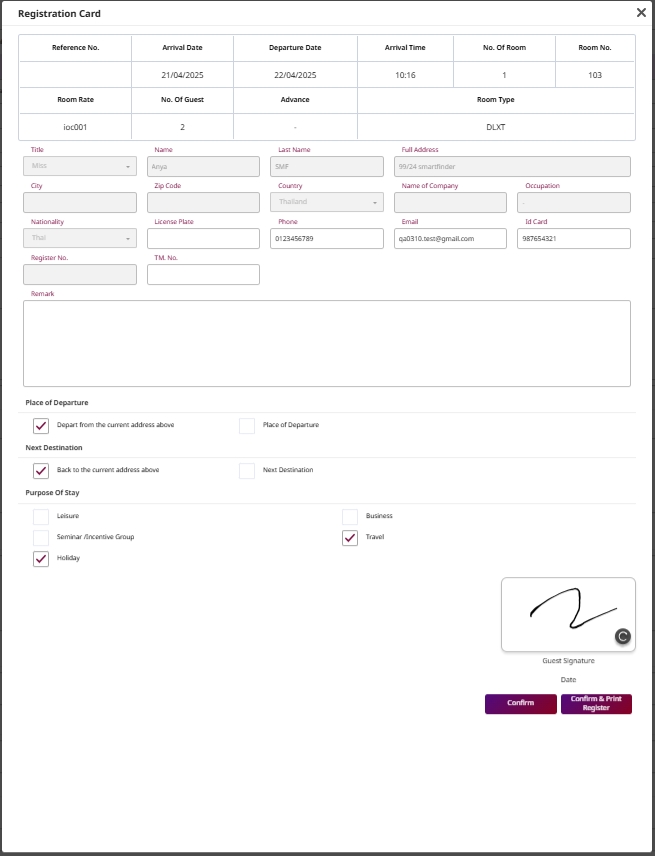This screenshot has height=856, width=655.
Task: Open the Title dropdown
Action: [79, 166]
